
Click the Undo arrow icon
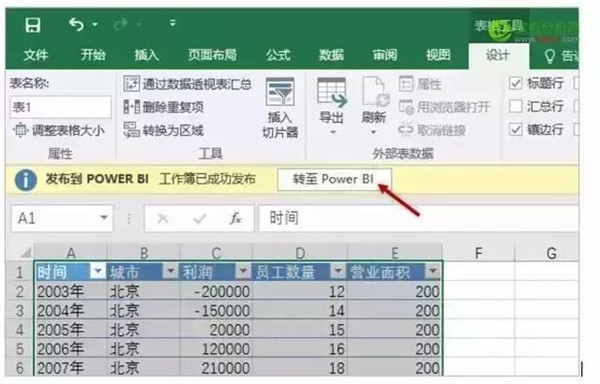coord(76,24)
